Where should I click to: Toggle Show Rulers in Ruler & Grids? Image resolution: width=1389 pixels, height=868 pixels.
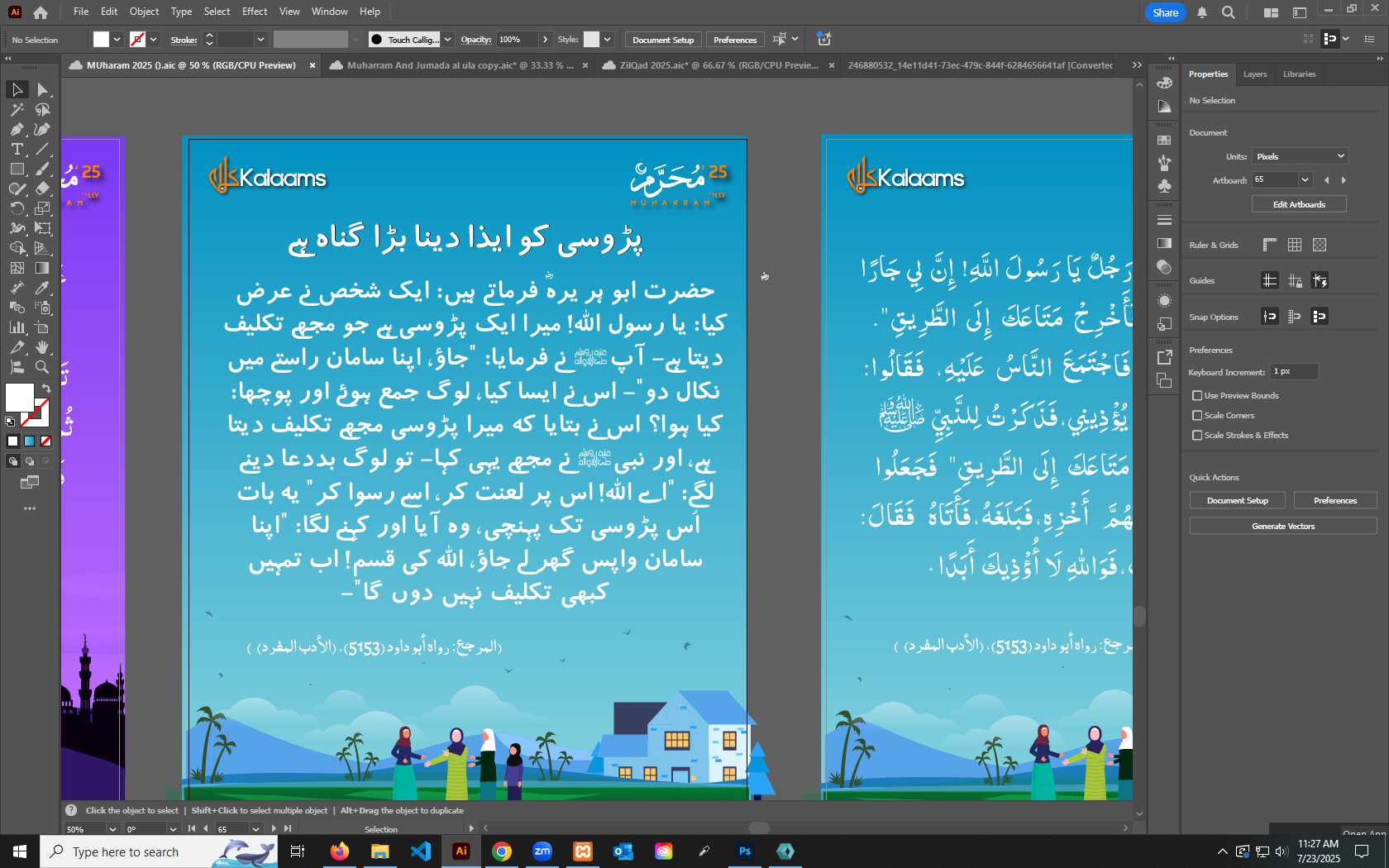tap(1270, 245)
